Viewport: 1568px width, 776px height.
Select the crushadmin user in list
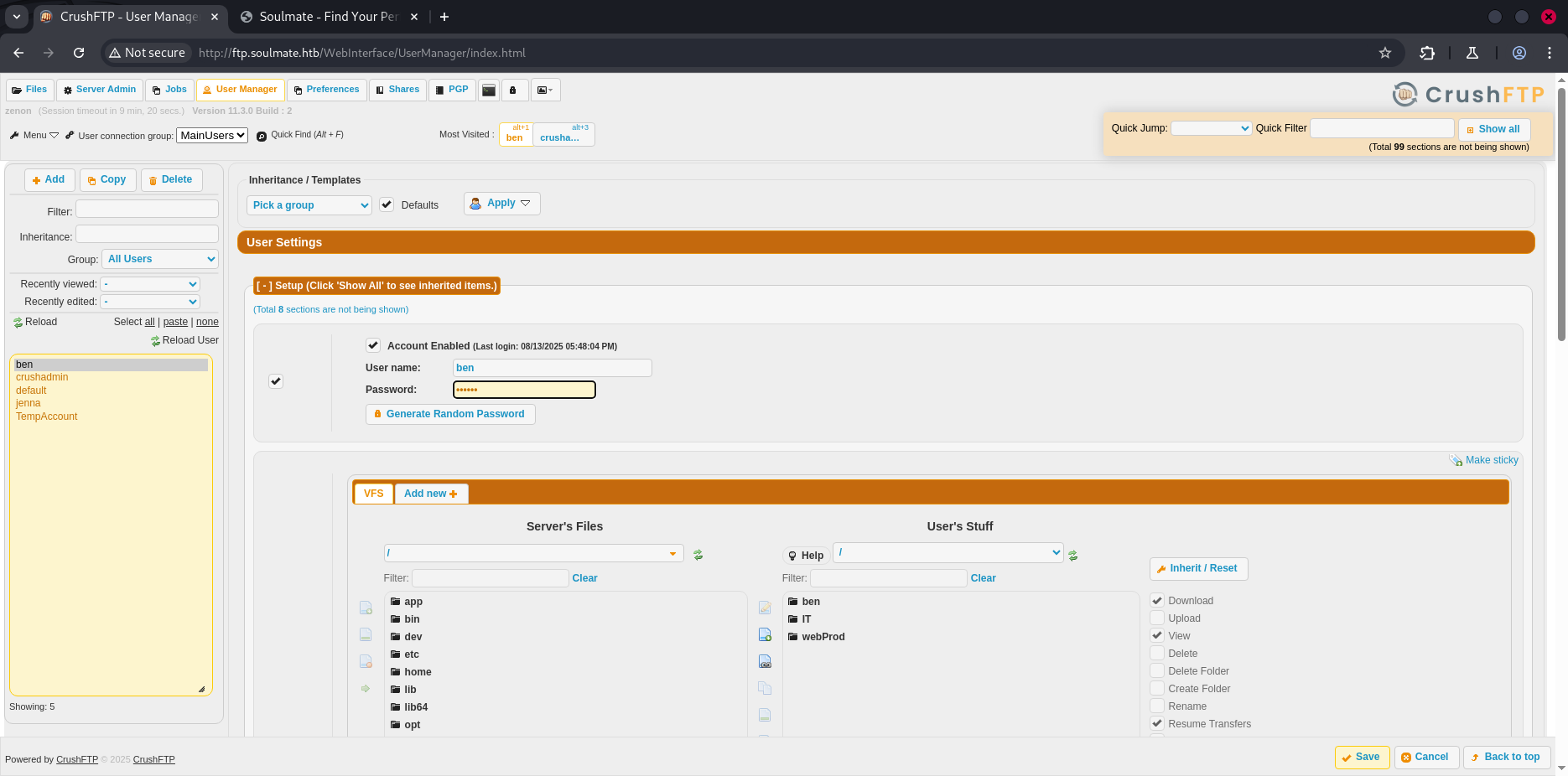pyautogui.click(x=42, y=377)
